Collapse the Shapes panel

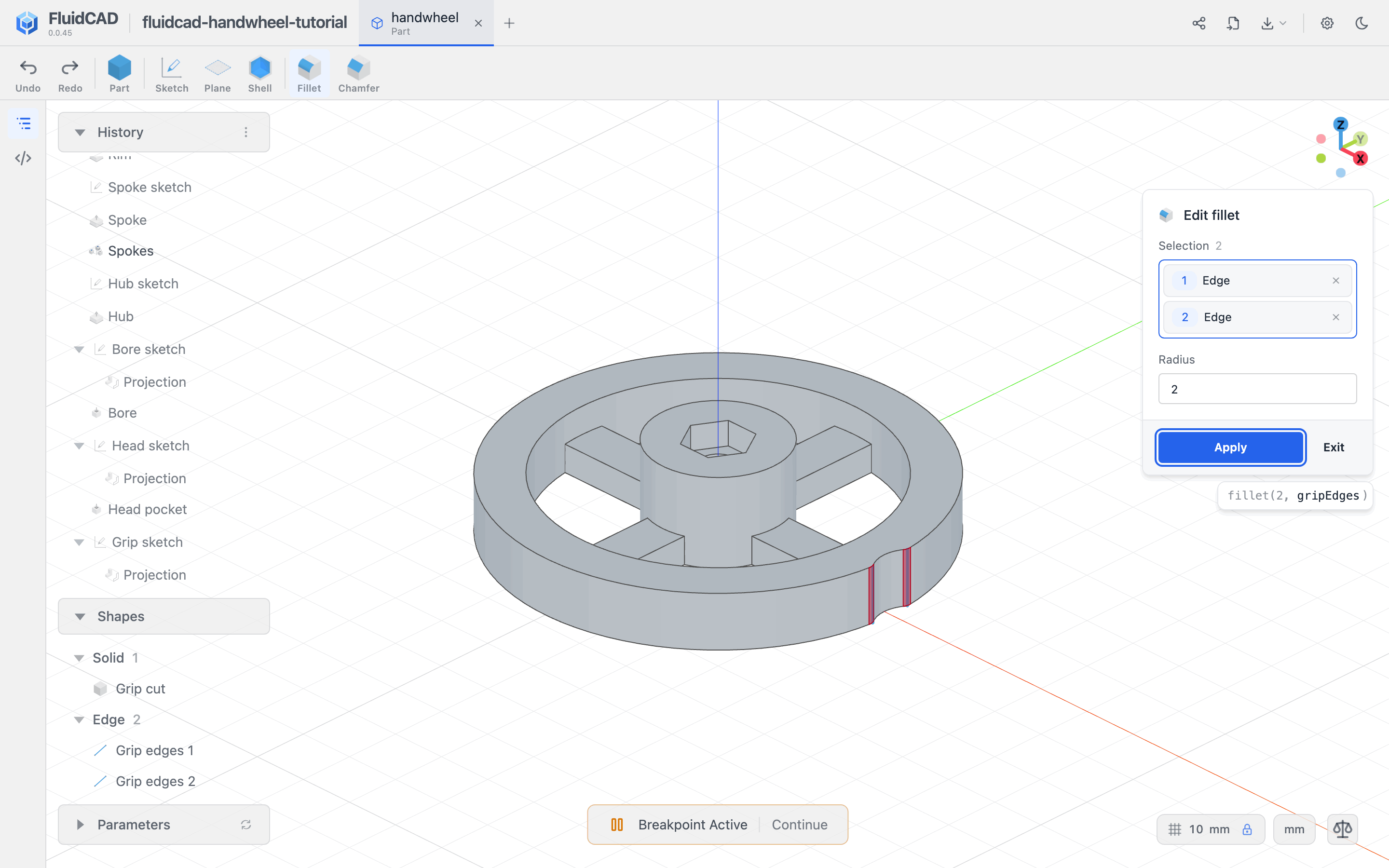click(80, 616)
